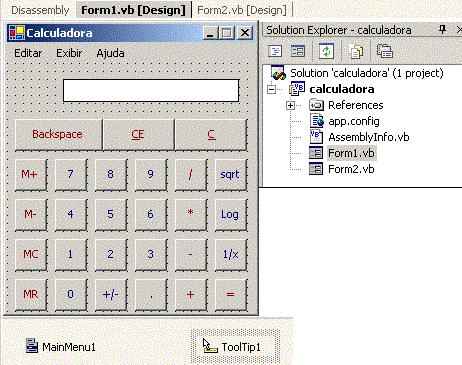Screen dimensions: 462x365
Task: Click the MainMenu1 component icon
Action: pos(32,346)
